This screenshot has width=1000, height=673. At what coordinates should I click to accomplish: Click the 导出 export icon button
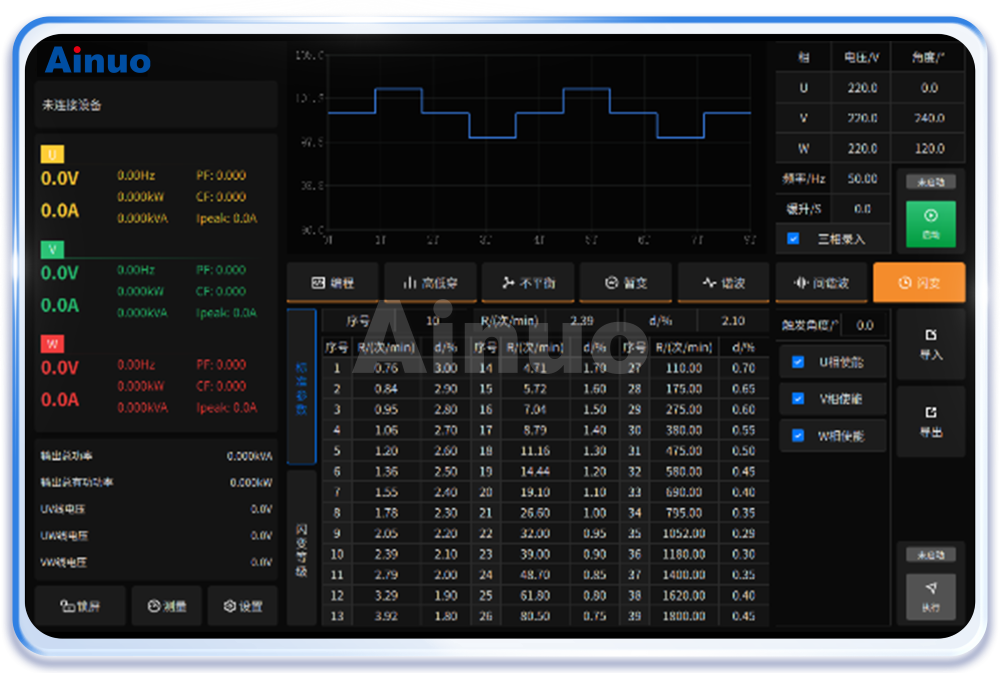pos(930,422)
